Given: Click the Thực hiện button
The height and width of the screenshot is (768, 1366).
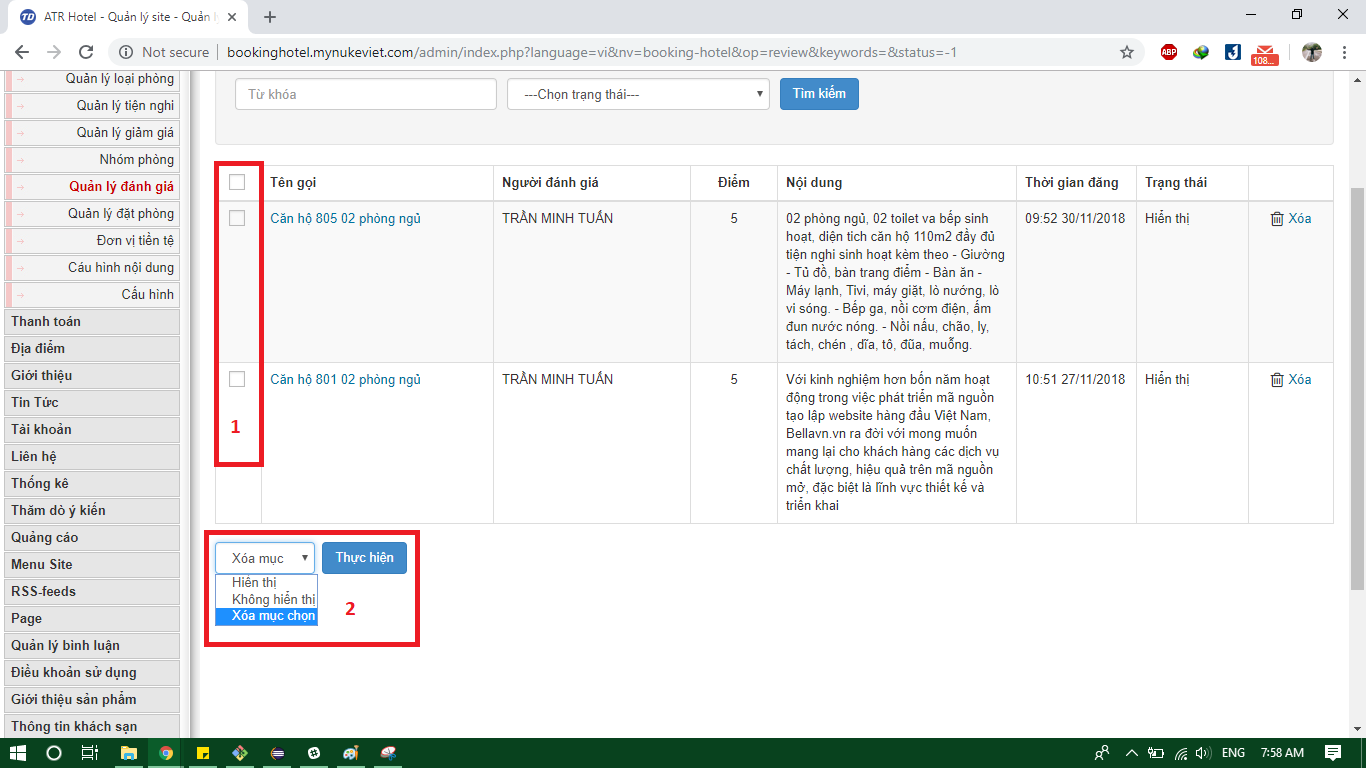Looking at the screenshot, I should pyautogui.click(x=364, y=558).
